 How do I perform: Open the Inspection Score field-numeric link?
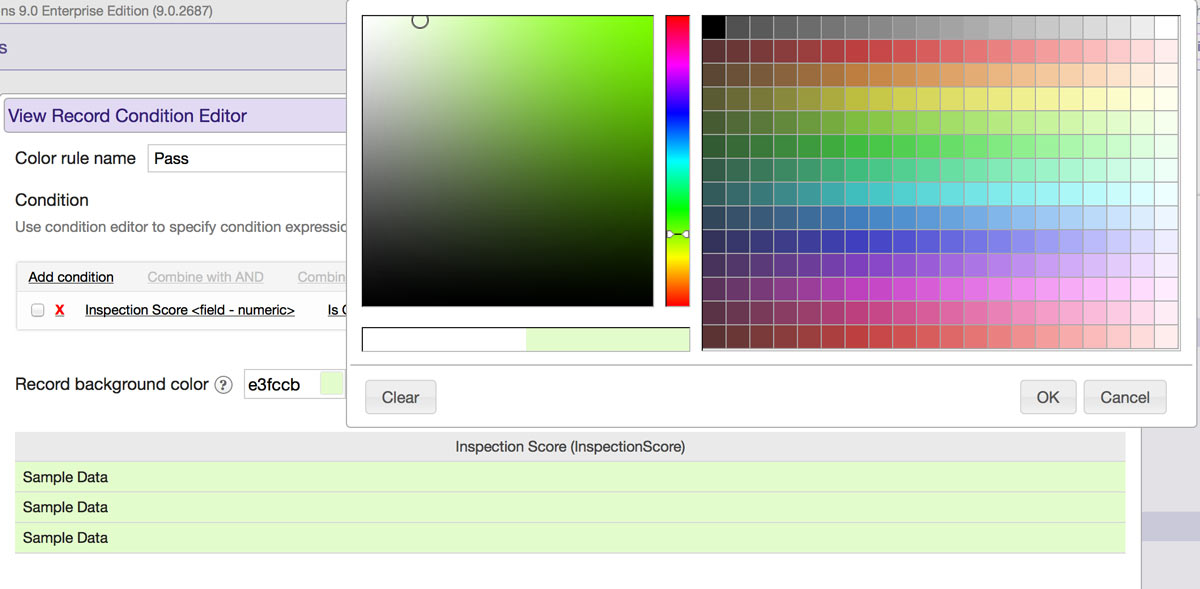[x=190, y=311]
